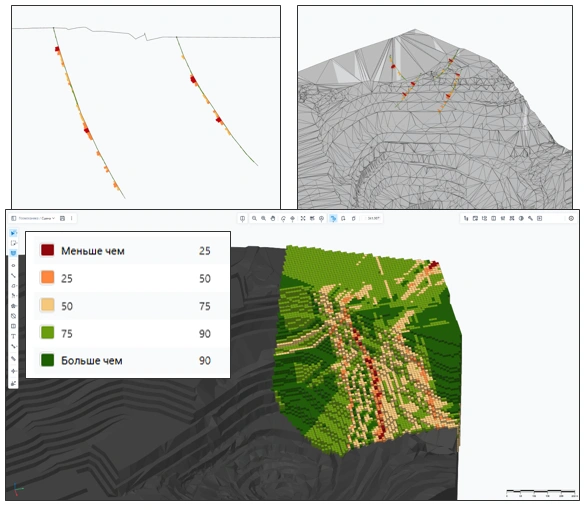Click the save diskette icon

click(63, 218)
